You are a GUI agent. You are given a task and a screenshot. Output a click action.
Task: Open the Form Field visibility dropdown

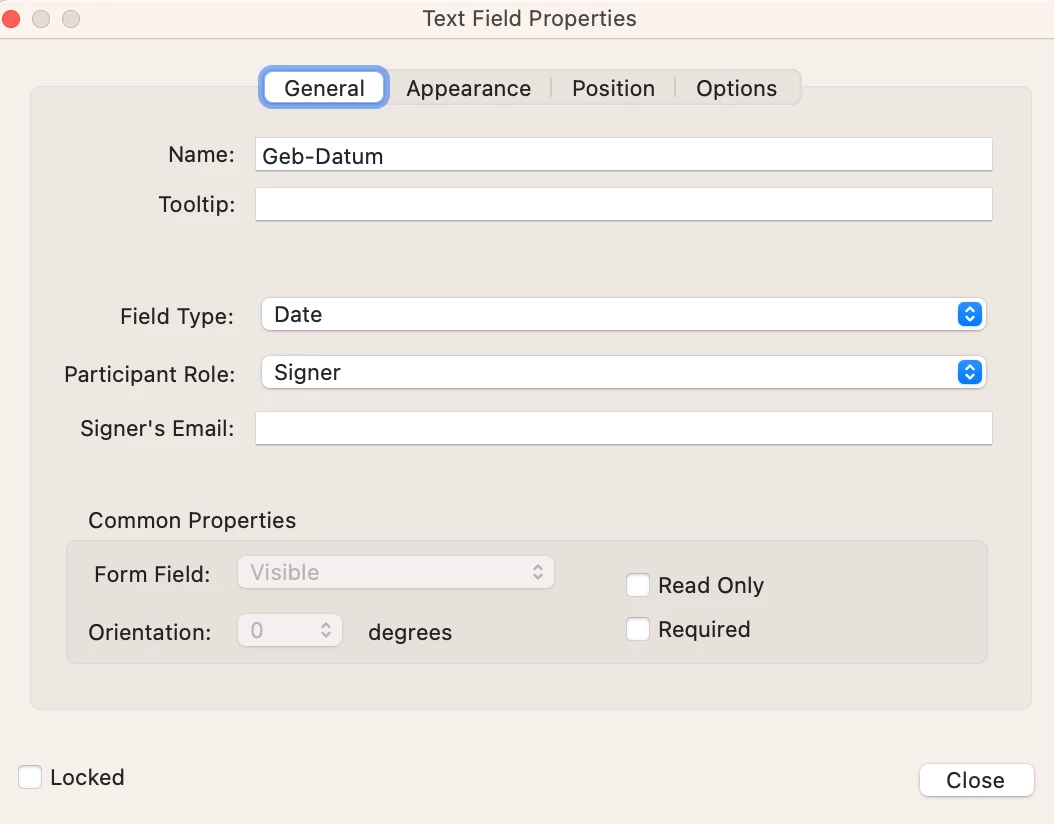(x=395, y=573)
